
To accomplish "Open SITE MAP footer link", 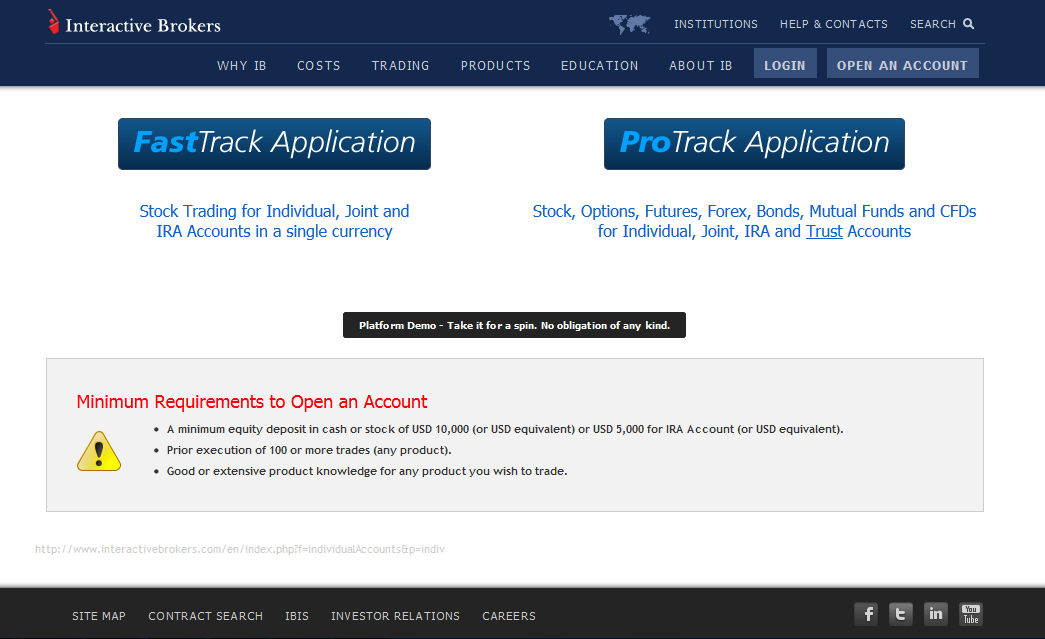I will 99,616.
